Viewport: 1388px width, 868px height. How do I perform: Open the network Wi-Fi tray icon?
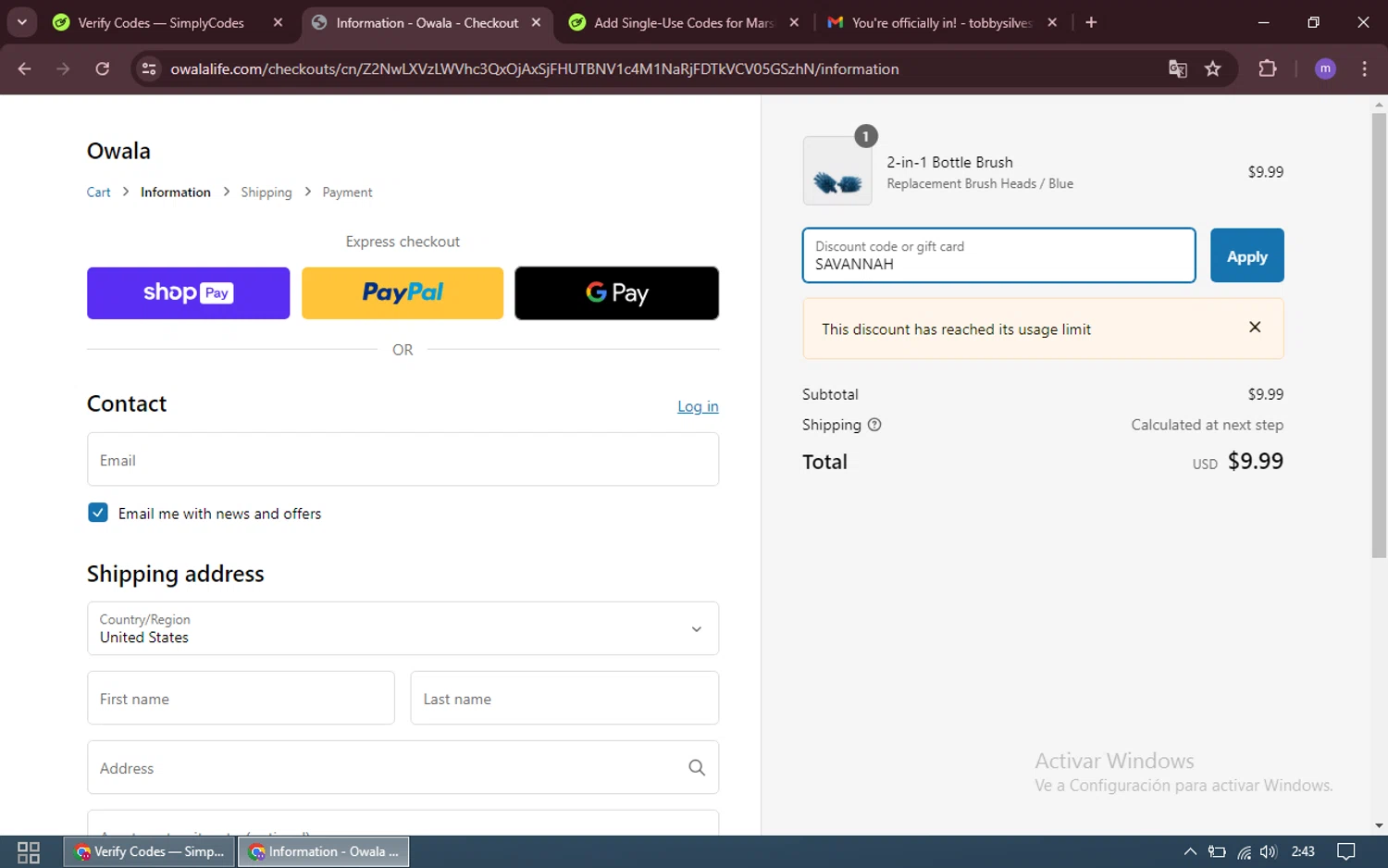coord(1244,851)
